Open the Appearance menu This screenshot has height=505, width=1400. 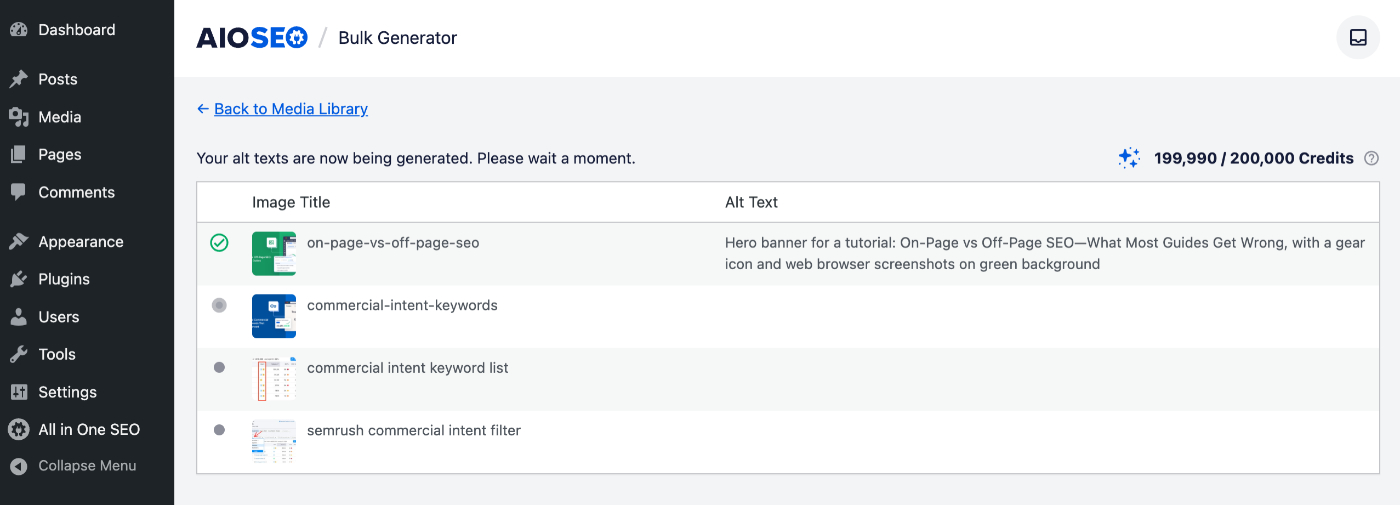[80, 242]
